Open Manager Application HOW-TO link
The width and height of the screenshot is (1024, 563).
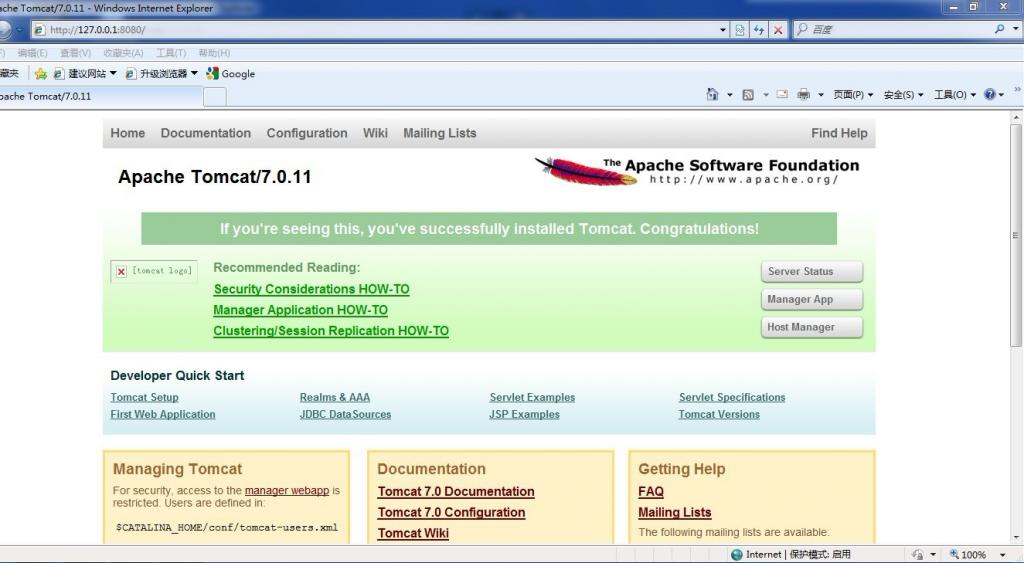300,310
